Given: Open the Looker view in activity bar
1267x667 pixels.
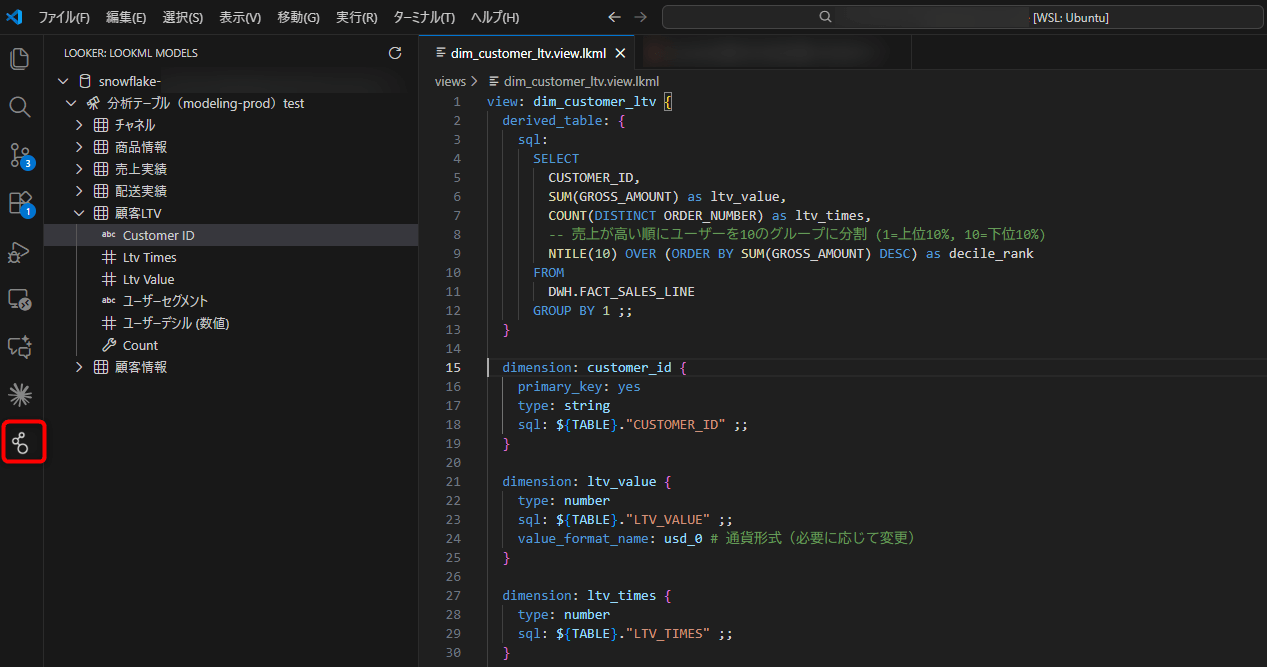Looking at the screenshot, I should 20,442.
